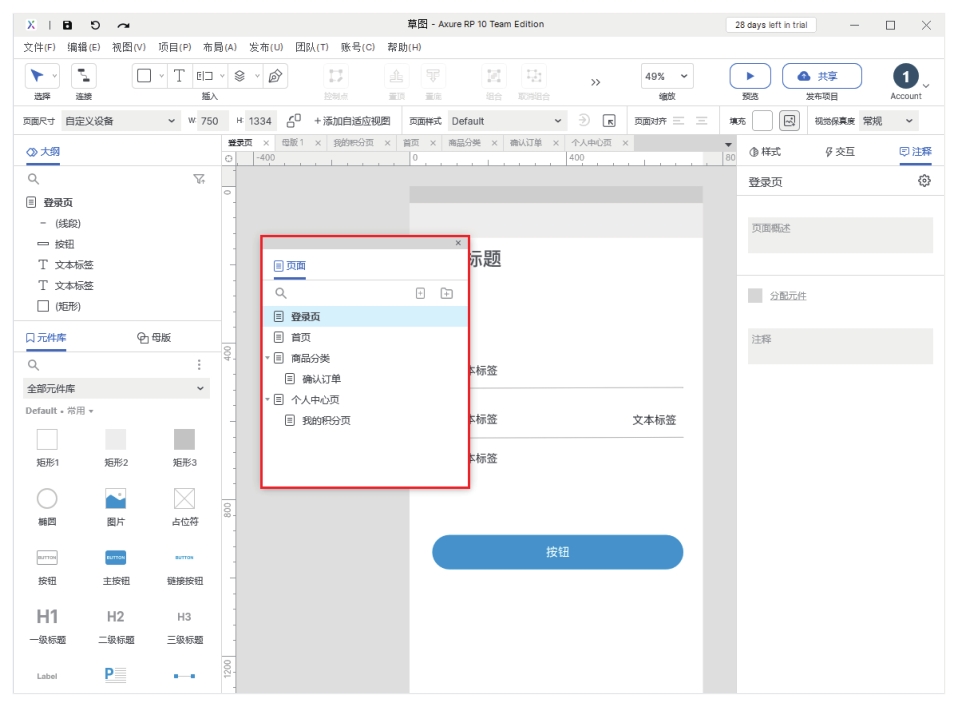954x702 pixels.
Task: Collapse the 商品分类 page tree node
Action: tap(268, 358)
